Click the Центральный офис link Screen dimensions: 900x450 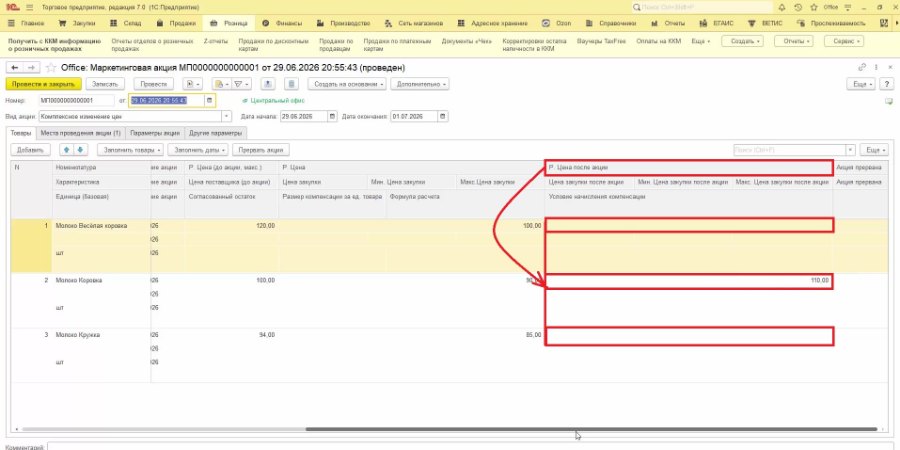point(278,100)
